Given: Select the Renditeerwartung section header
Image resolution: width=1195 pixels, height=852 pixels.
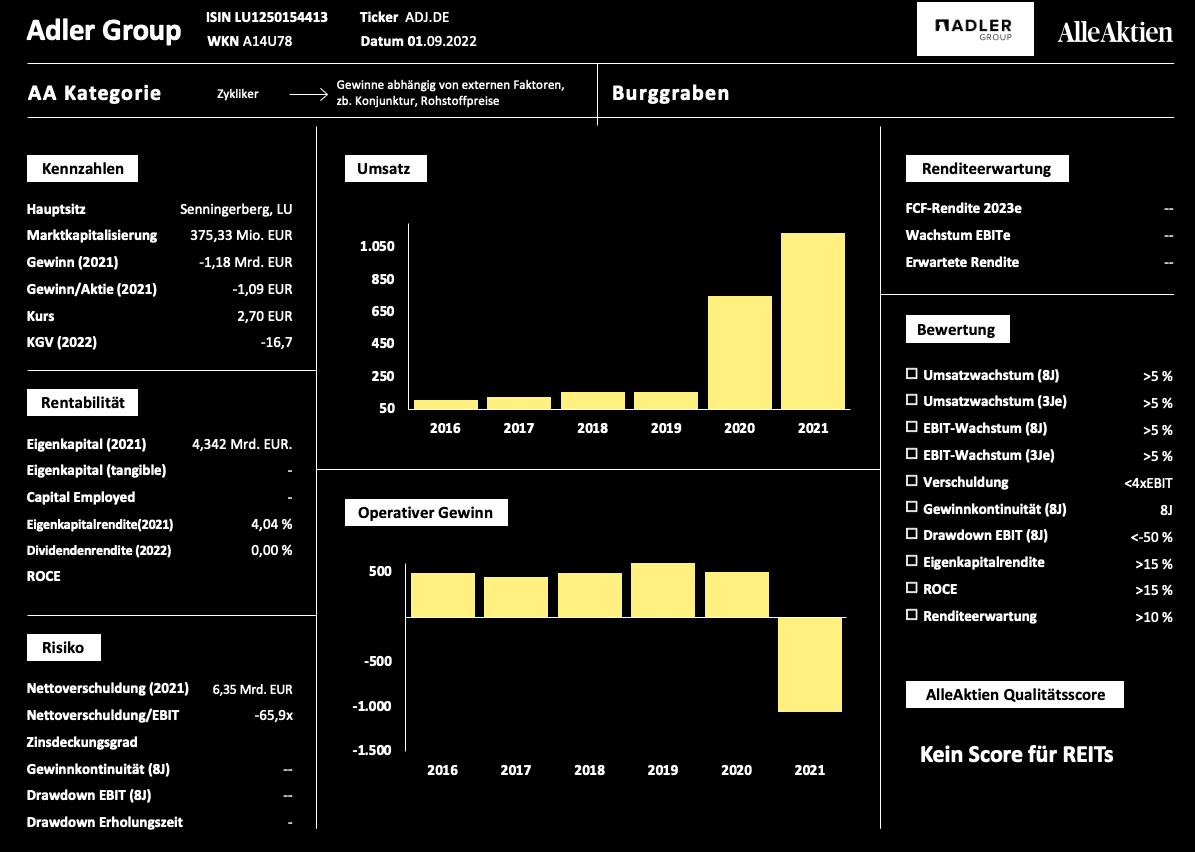Looking at the screenshot, I should point(987,168).
